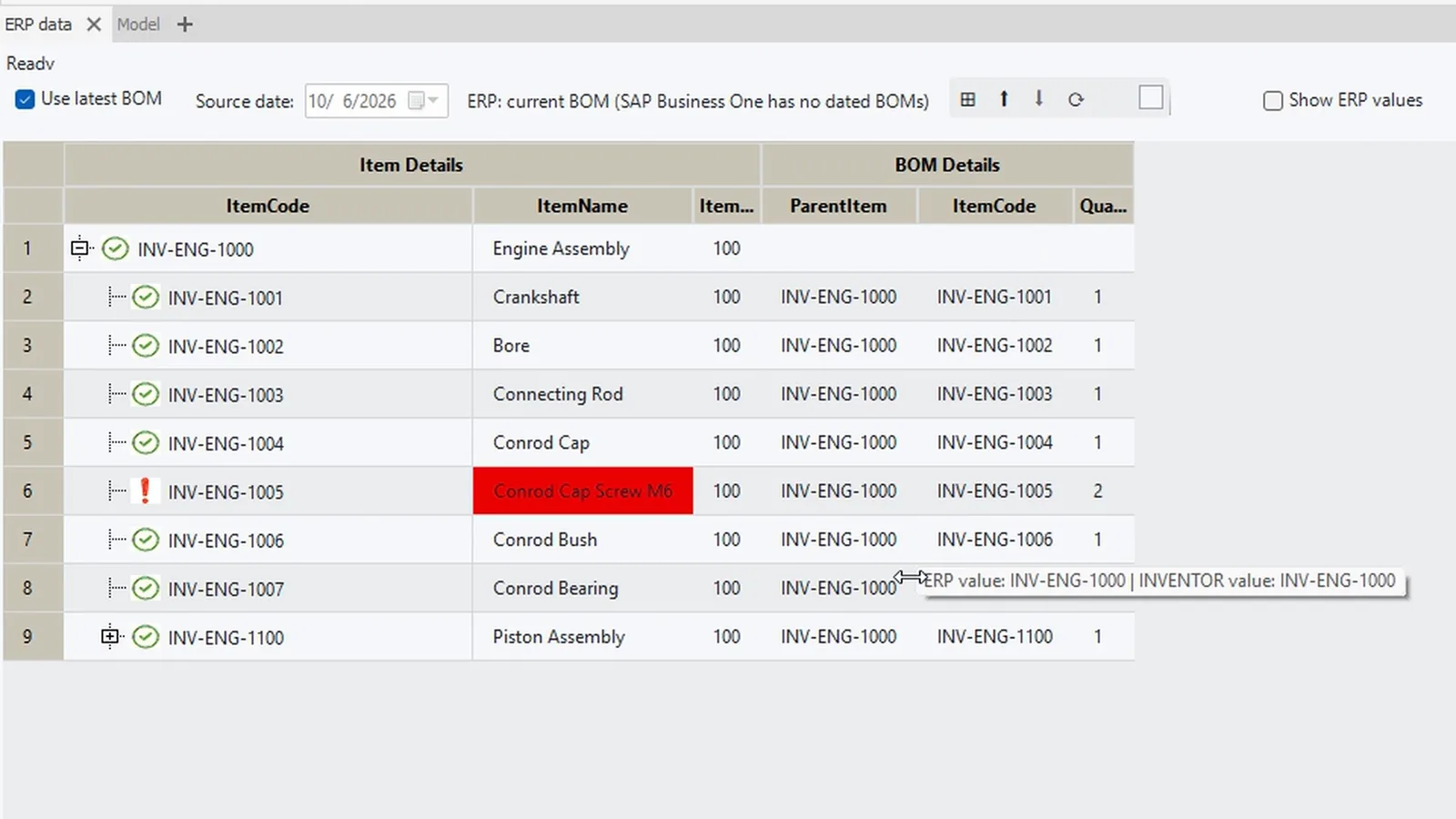Viewport: 1456px width, 819px height.
Task: Click the green check icon for INV-ENG-1000
Action: tap(115, 248)
